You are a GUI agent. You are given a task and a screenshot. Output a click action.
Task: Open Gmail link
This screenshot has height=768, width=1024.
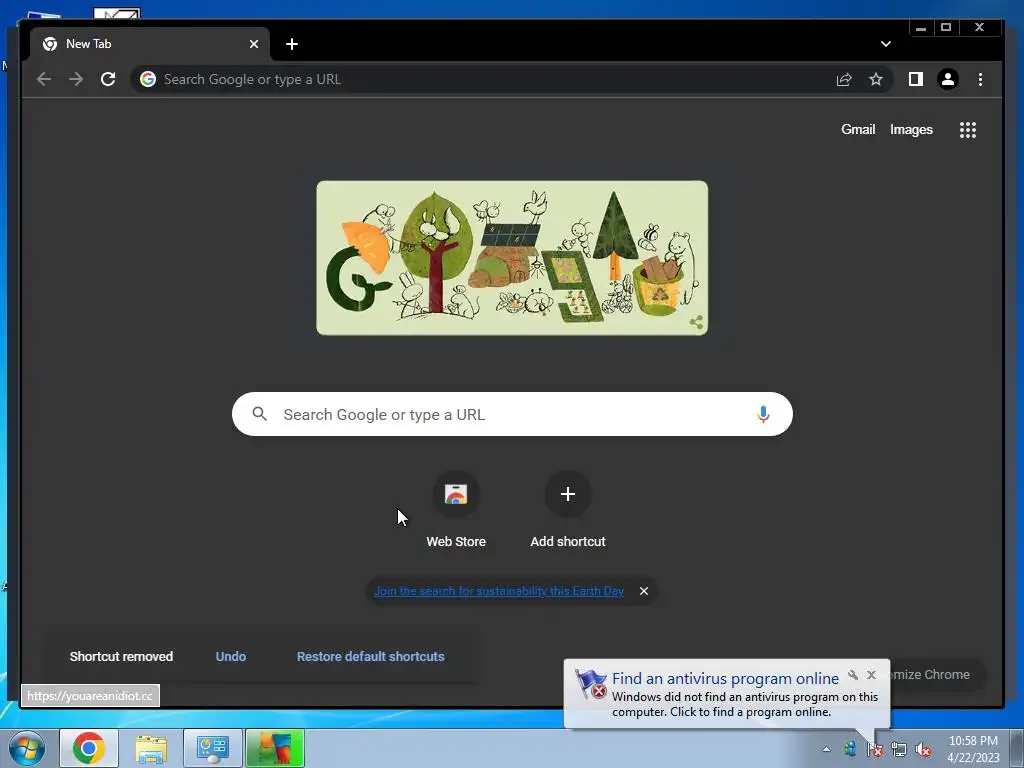click(x=857, y=129)
